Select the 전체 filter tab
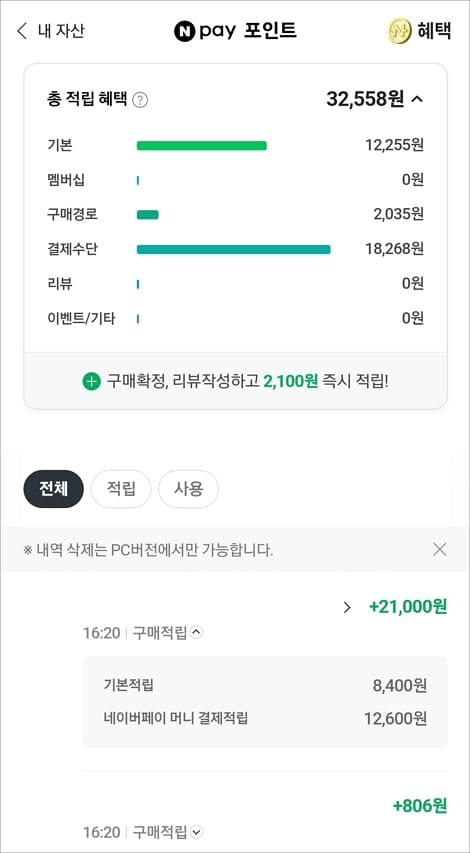The height and width of the screenshot is (853, 470). pyautogui.click(x=54, y=489)
